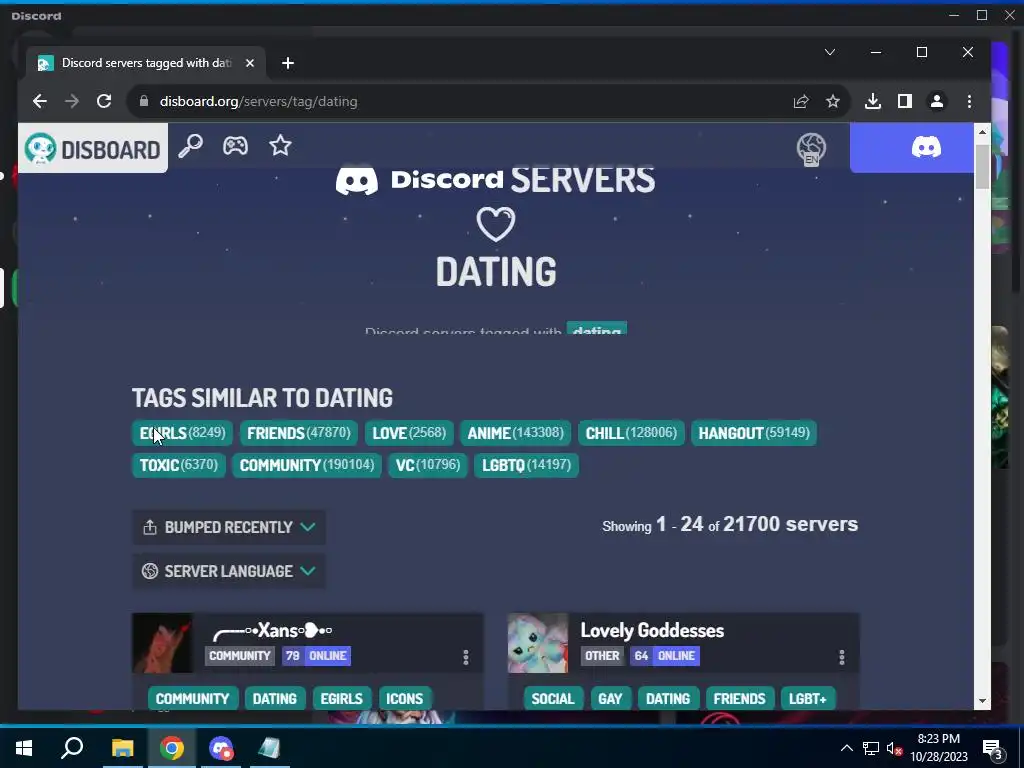Image resolution: width=1024 pixels, height=768 pixels.
Task: Open the Chrome three-dot menu
Action: point(969,101)
